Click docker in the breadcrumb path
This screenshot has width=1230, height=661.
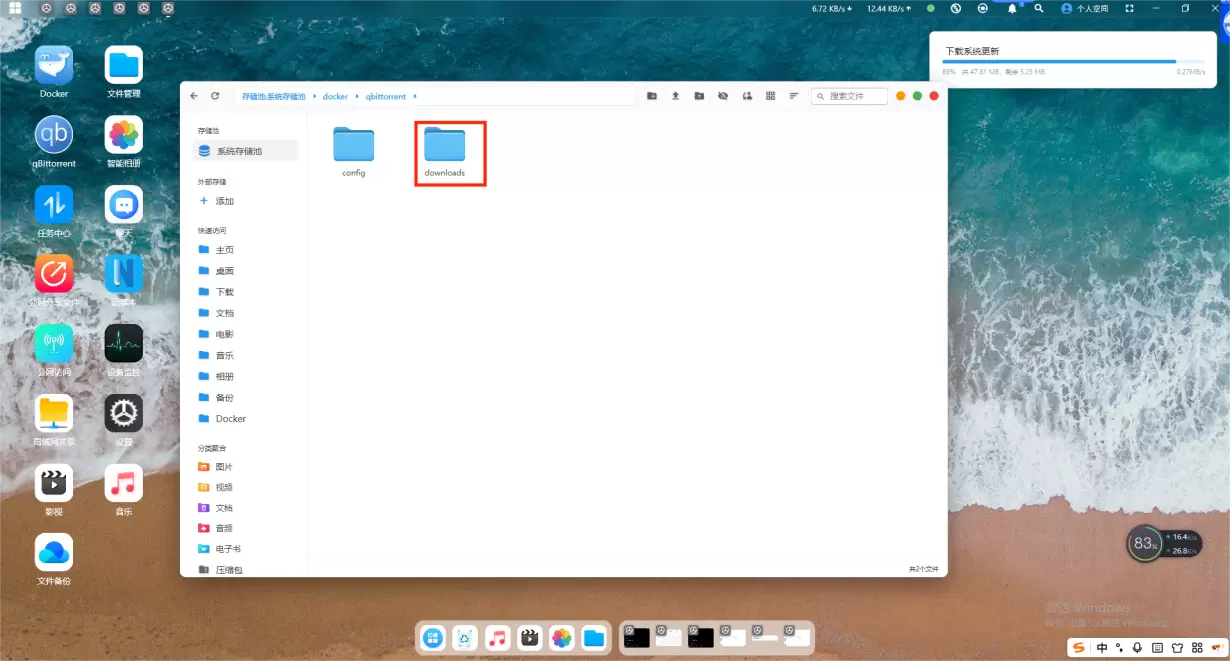pyautogui.click(x=335, y=97)
